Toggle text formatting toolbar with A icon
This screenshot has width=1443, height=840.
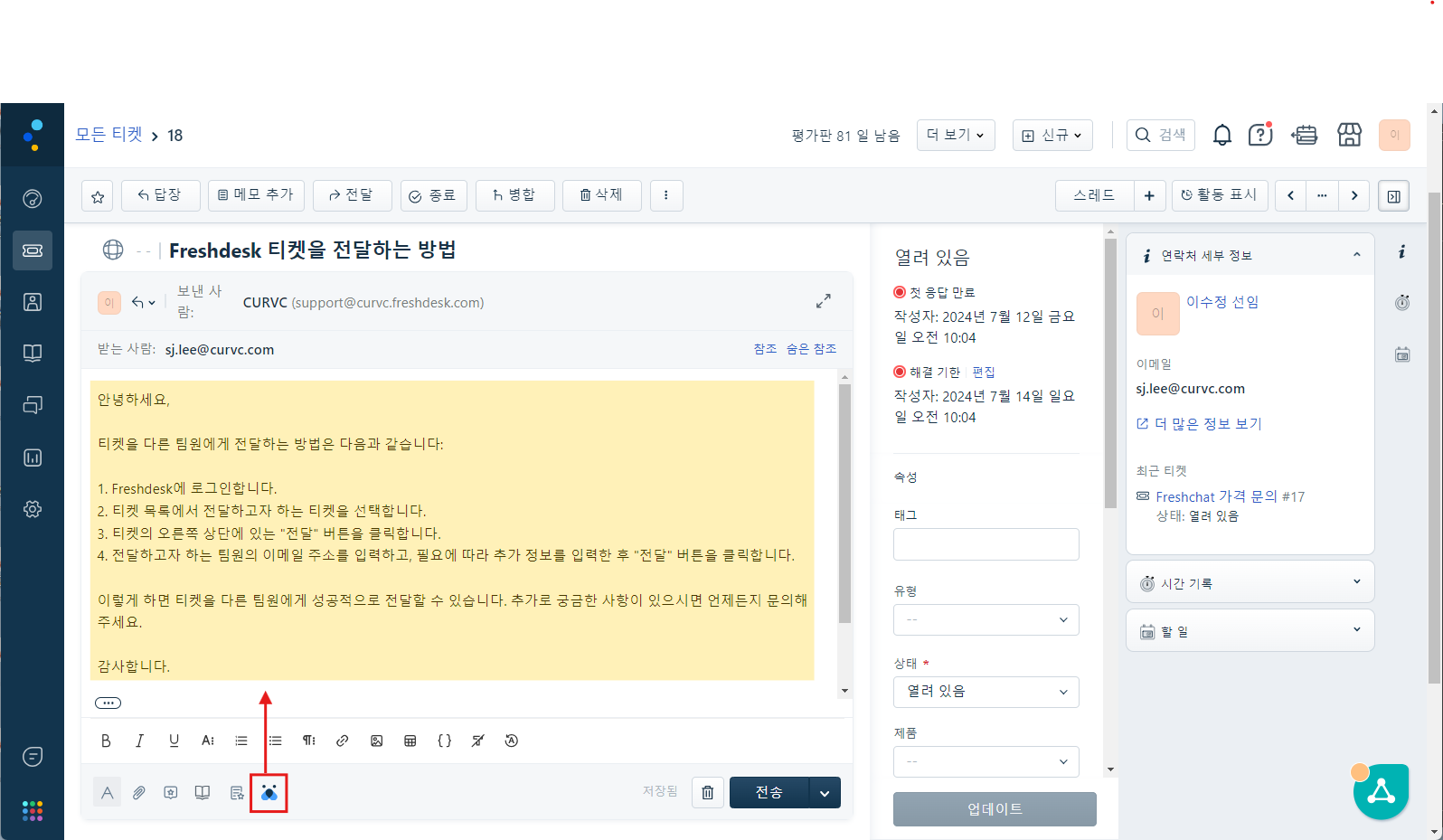(x=107, y=793)
